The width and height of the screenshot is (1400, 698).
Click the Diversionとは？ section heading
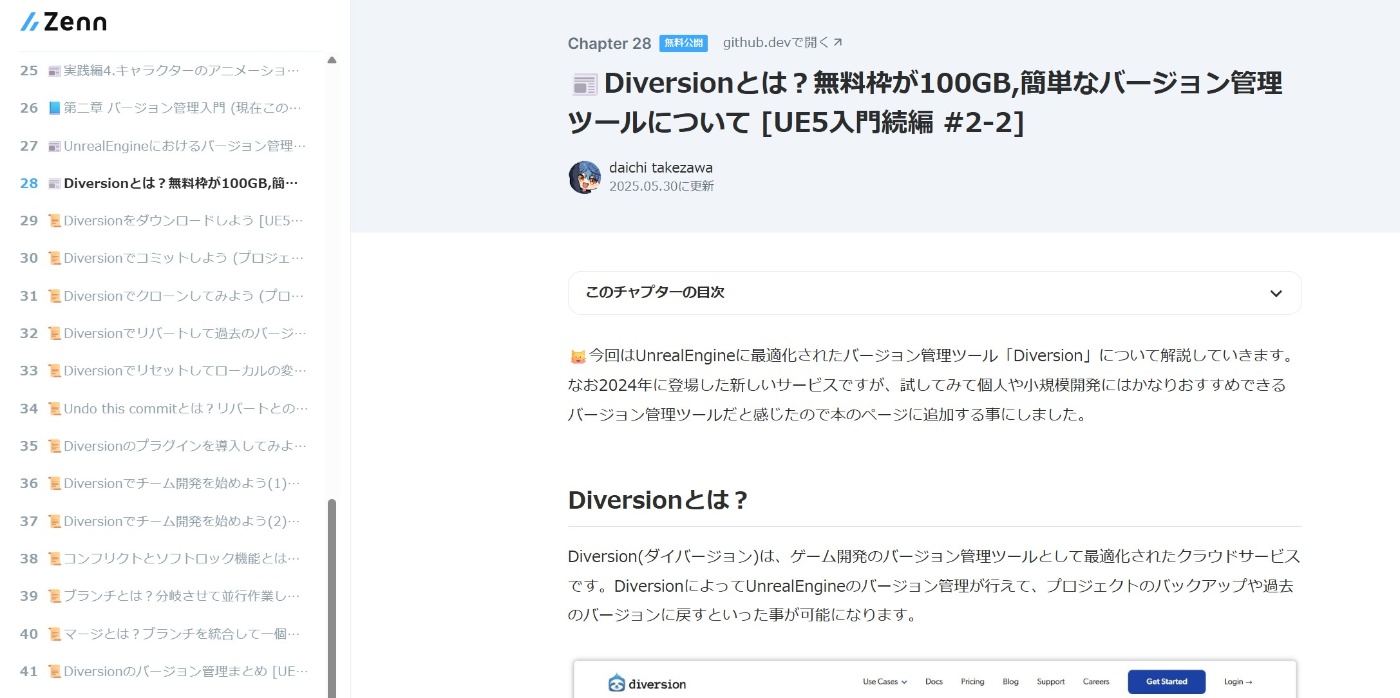point(658,500)
